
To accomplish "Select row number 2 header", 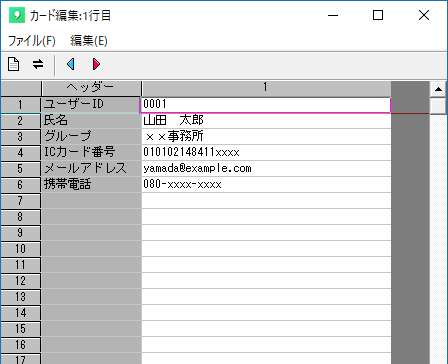I will [21, 121].
